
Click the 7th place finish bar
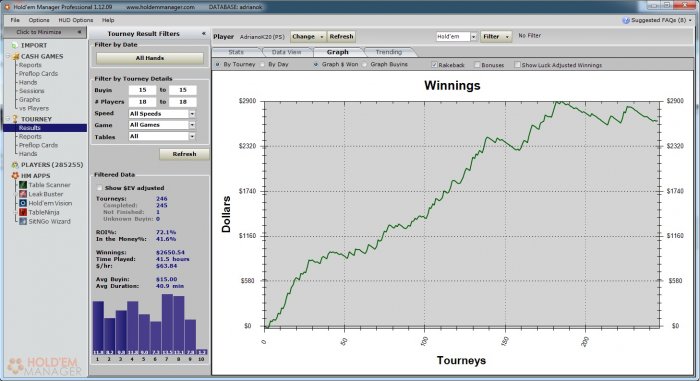167,324
